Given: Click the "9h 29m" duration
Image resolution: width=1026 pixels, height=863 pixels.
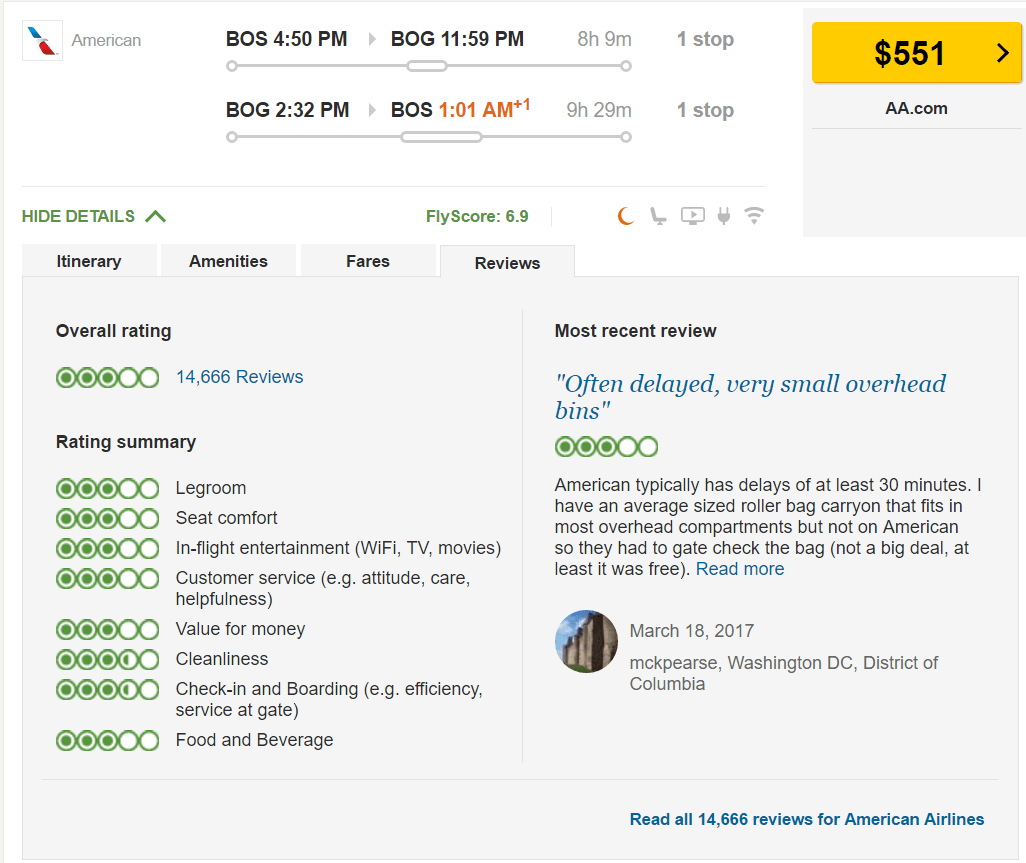Looking at the screenshot, I should pyautogui.click(x=599, y=110).
